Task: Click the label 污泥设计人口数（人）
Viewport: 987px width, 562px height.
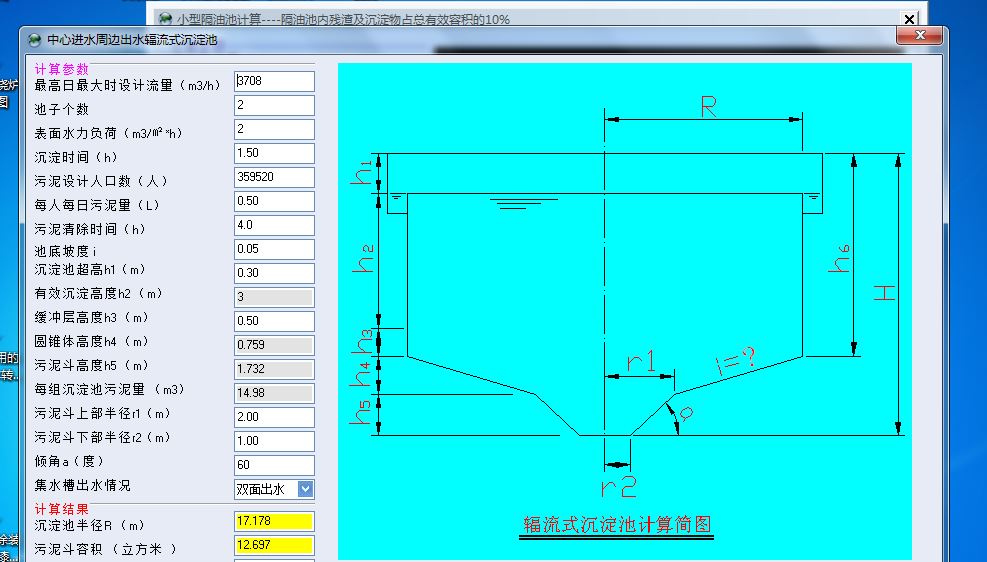Action: (101, 181)
